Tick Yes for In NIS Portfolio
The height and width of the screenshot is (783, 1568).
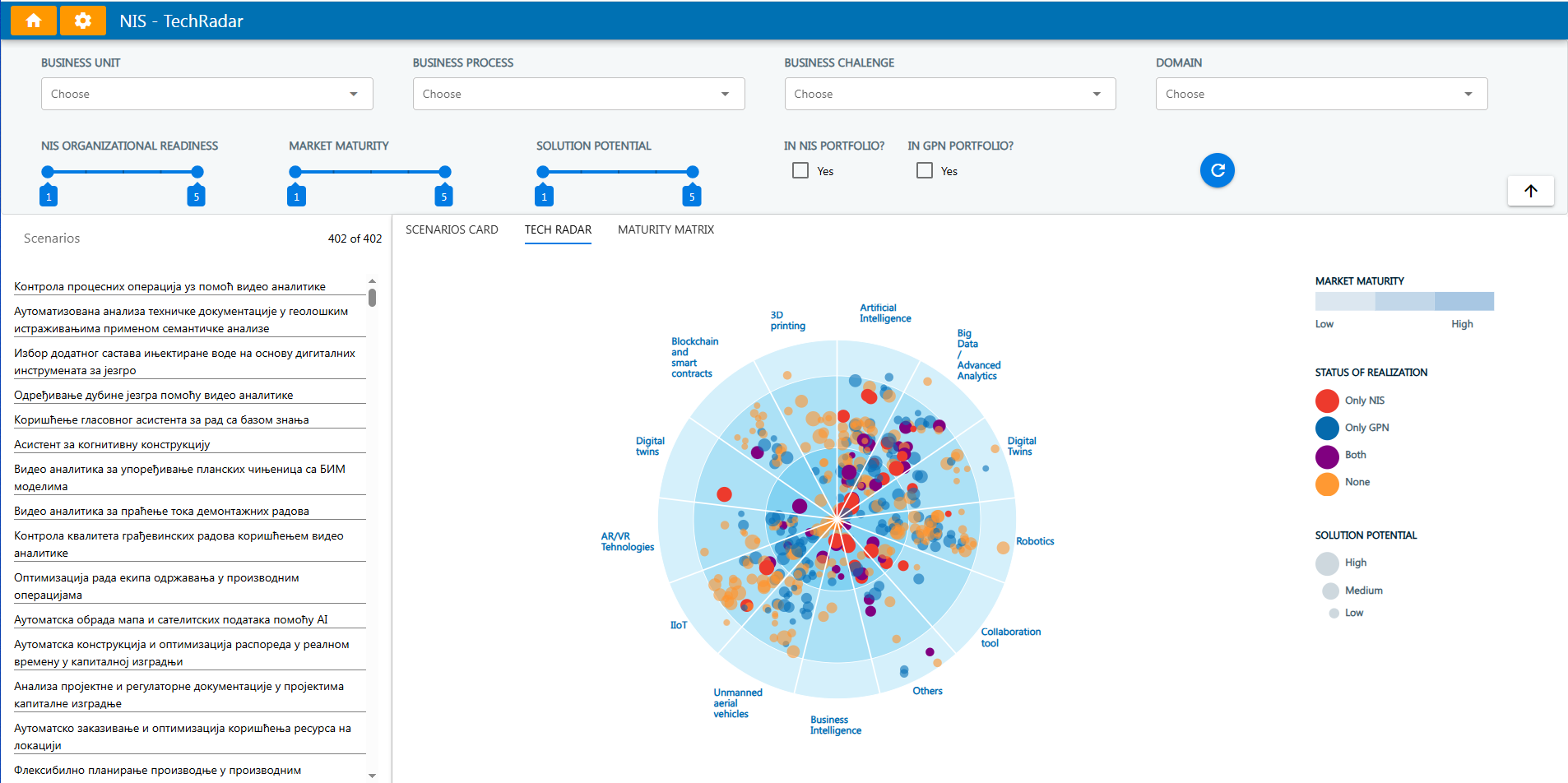[800, 170]
